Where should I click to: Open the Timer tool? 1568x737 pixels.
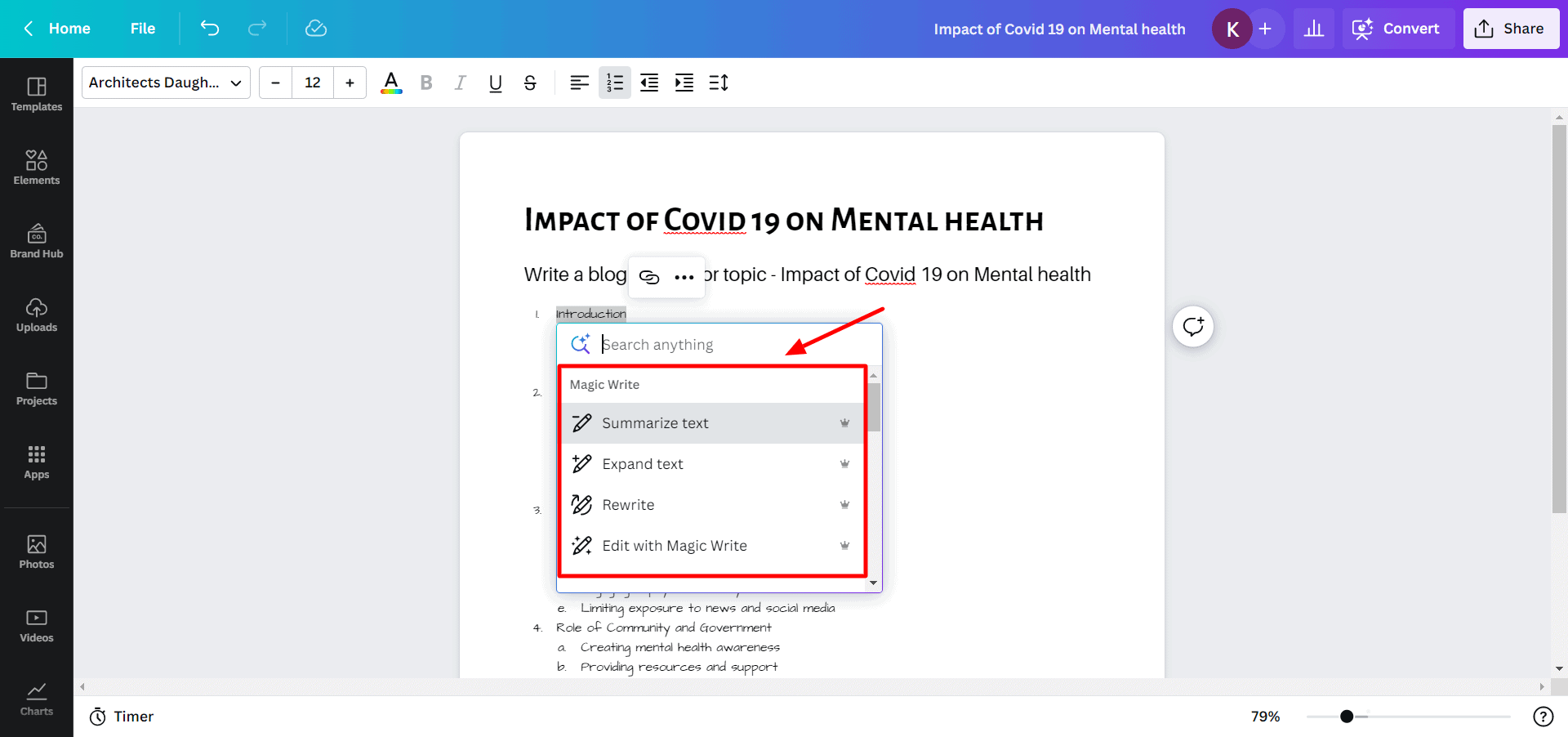tap(122, 717)
